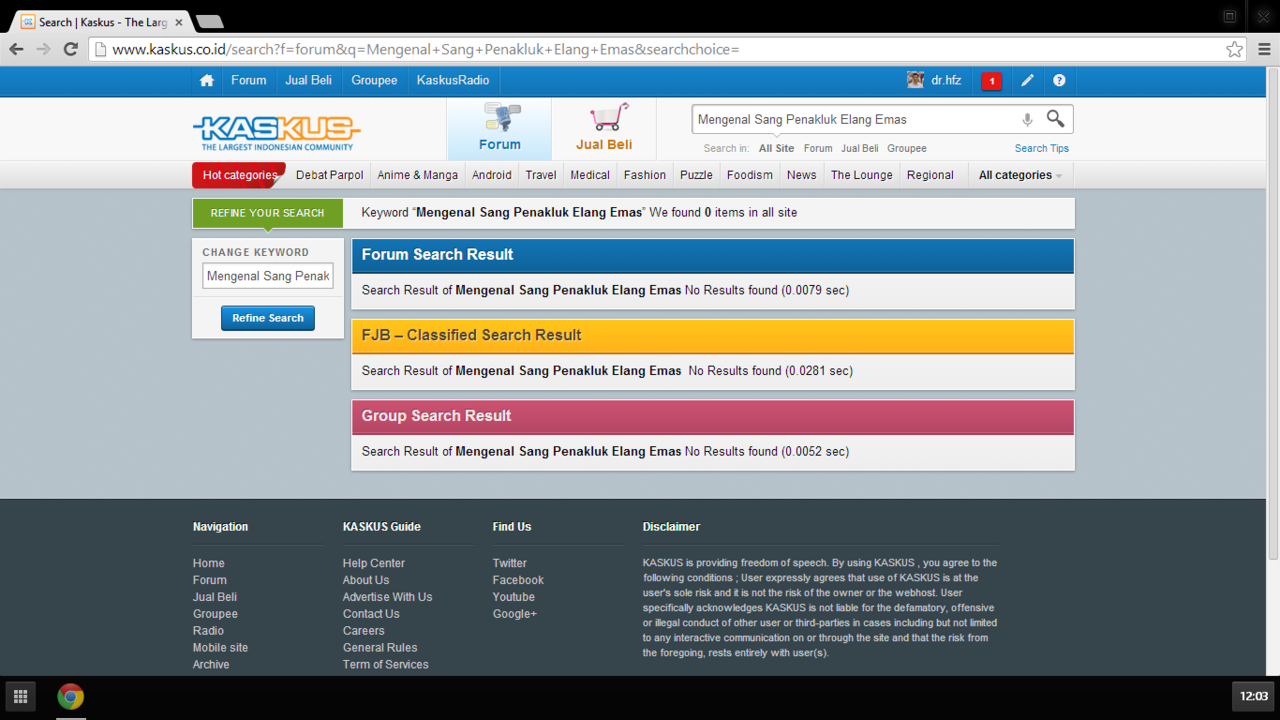Open Groupee in the top blue bar
This screenshot has height=720, width=1280.
coord(374,80)
